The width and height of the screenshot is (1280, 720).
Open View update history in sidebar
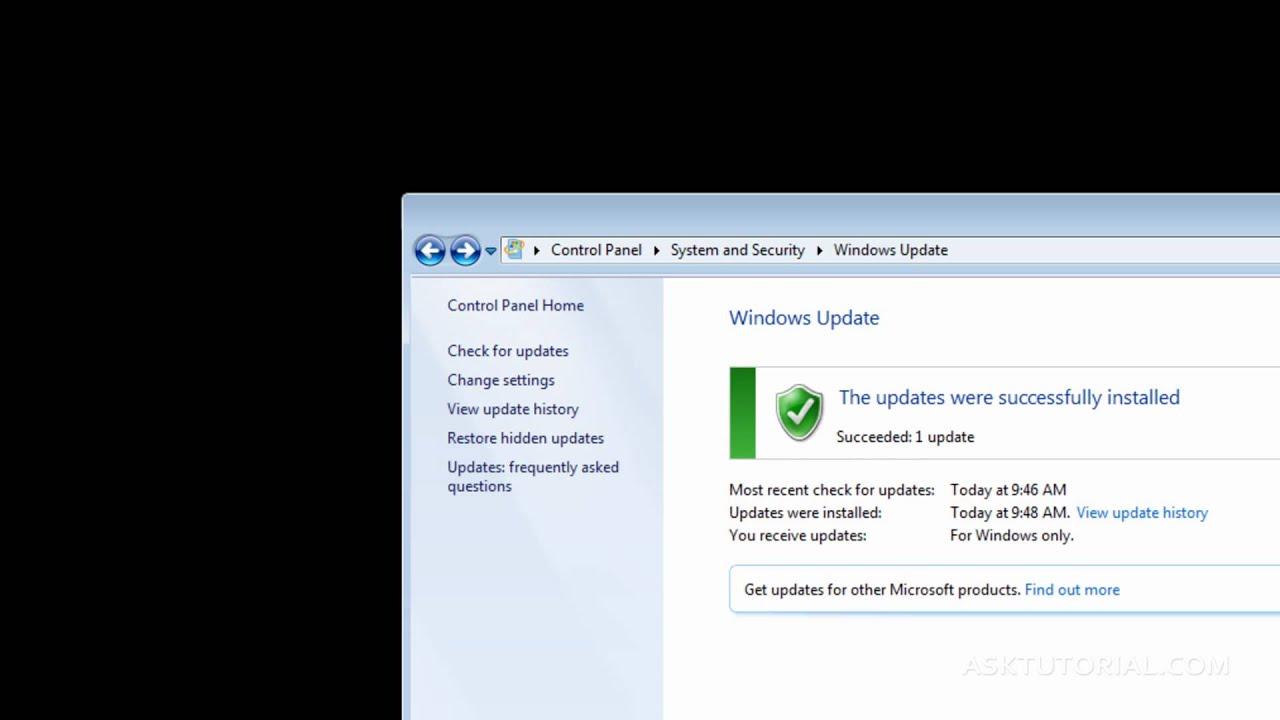point(513,409)
